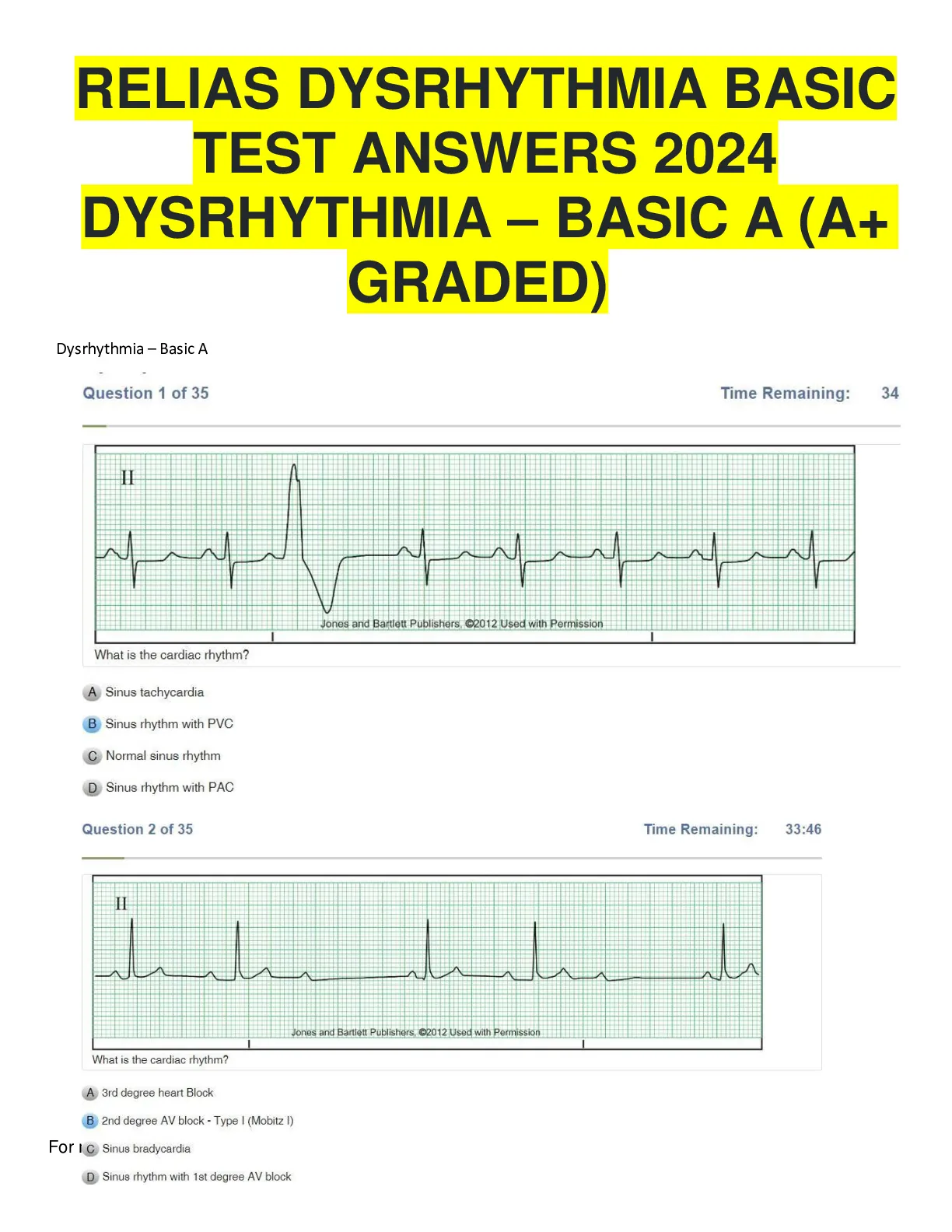This screenshot has height=1232, width=952.
Task: Click the Question 2 ECG strip image
Action: [427, 962]
